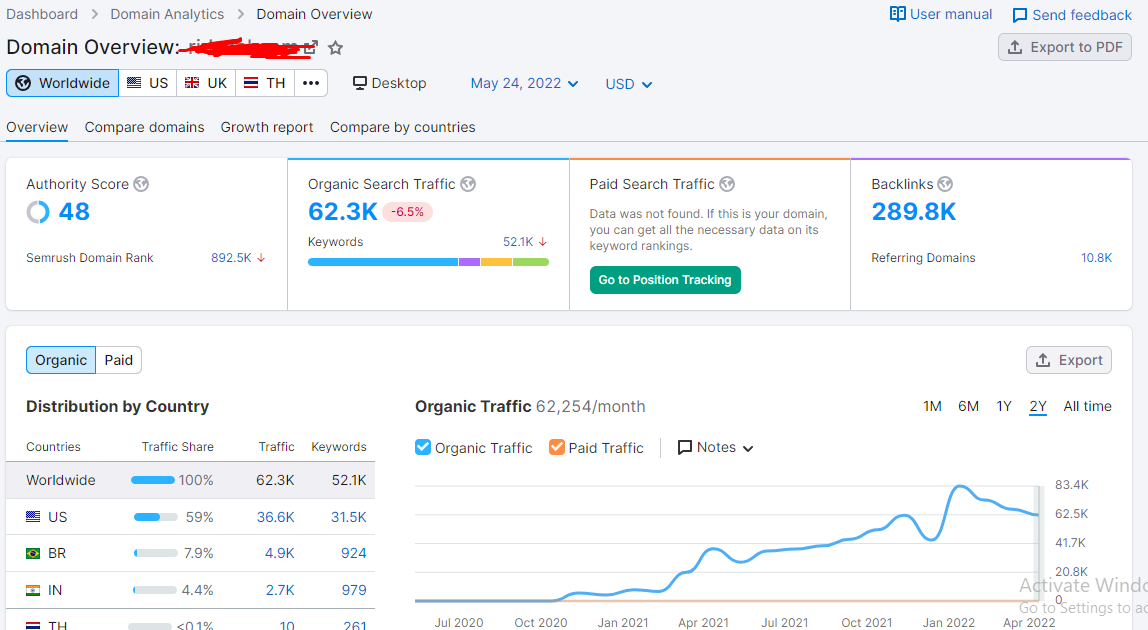Image resolution: width=1148 pixels, height=630 pixels.
Task: Select the 1M time range
Action: point(932,406)
